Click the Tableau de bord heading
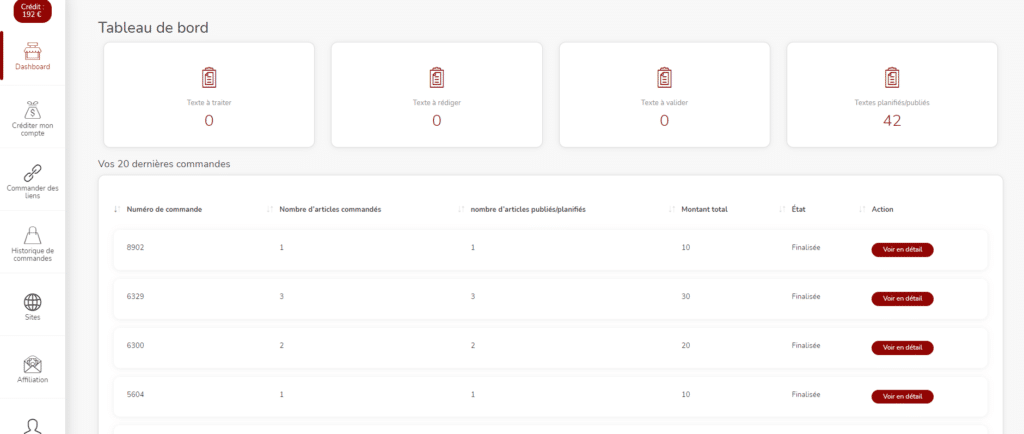 point(153,27)
